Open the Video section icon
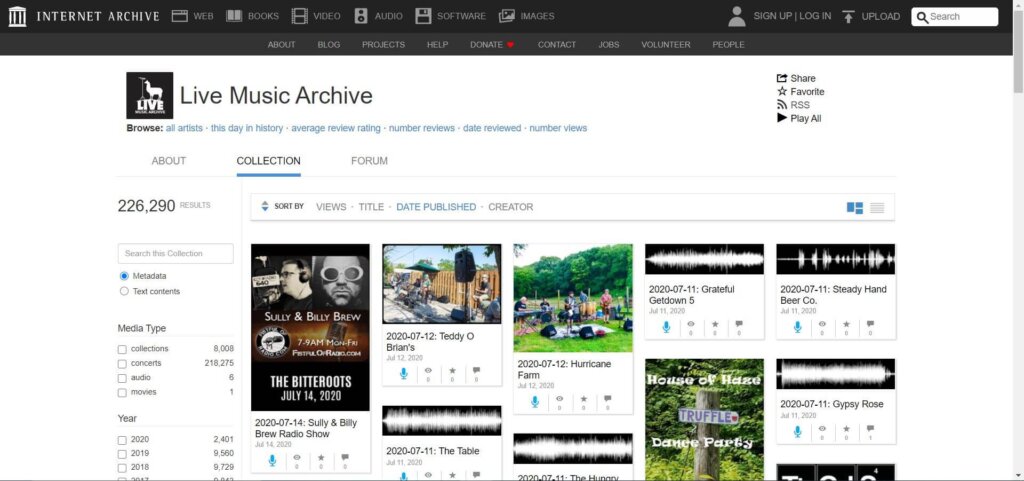Viewport: 1024px width, 481px height. click(x=300, y=16)
